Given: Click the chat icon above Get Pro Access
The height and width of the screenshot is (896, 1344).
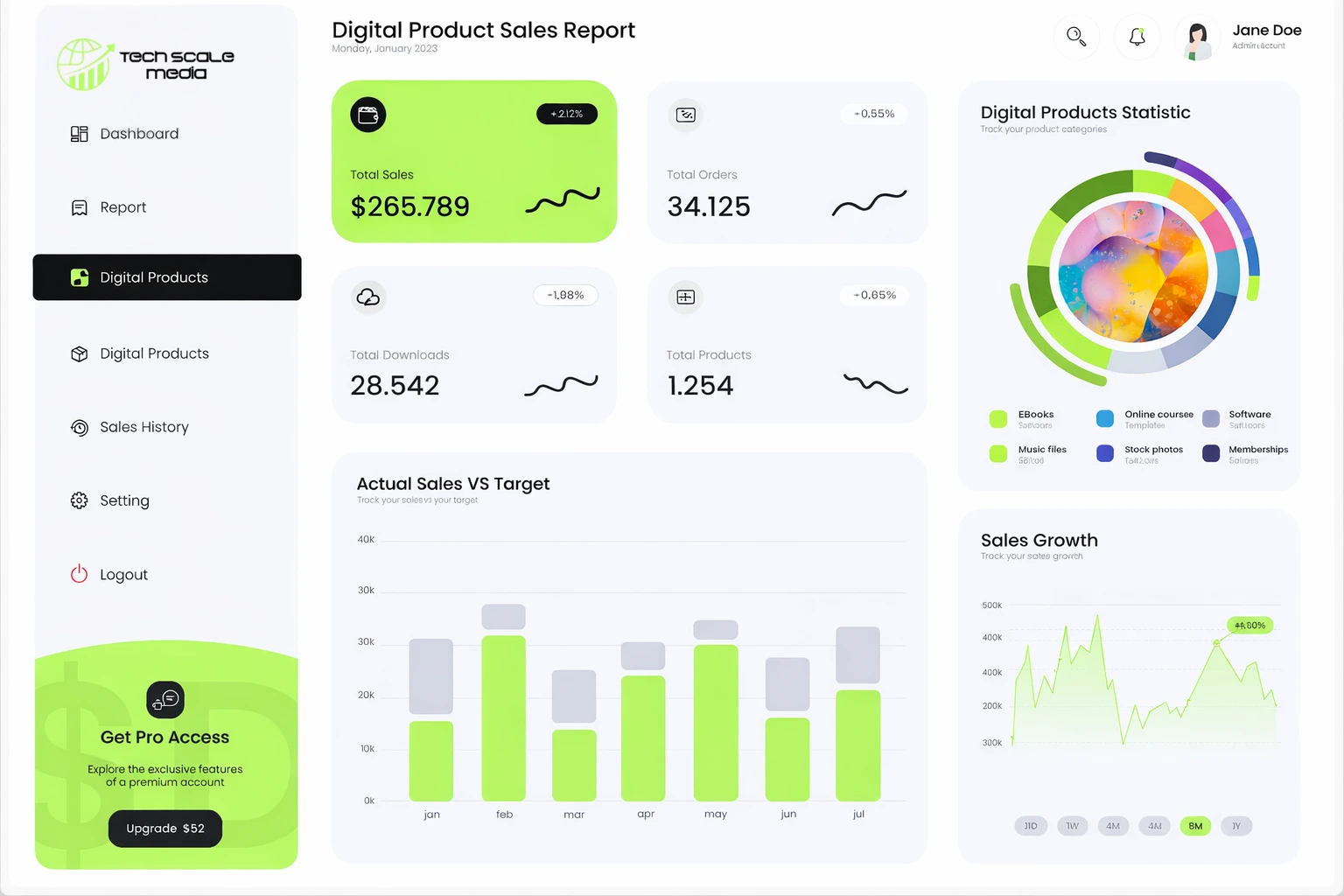Looking at the screenshot, I should pyautogui.click(x=165, y=700).
